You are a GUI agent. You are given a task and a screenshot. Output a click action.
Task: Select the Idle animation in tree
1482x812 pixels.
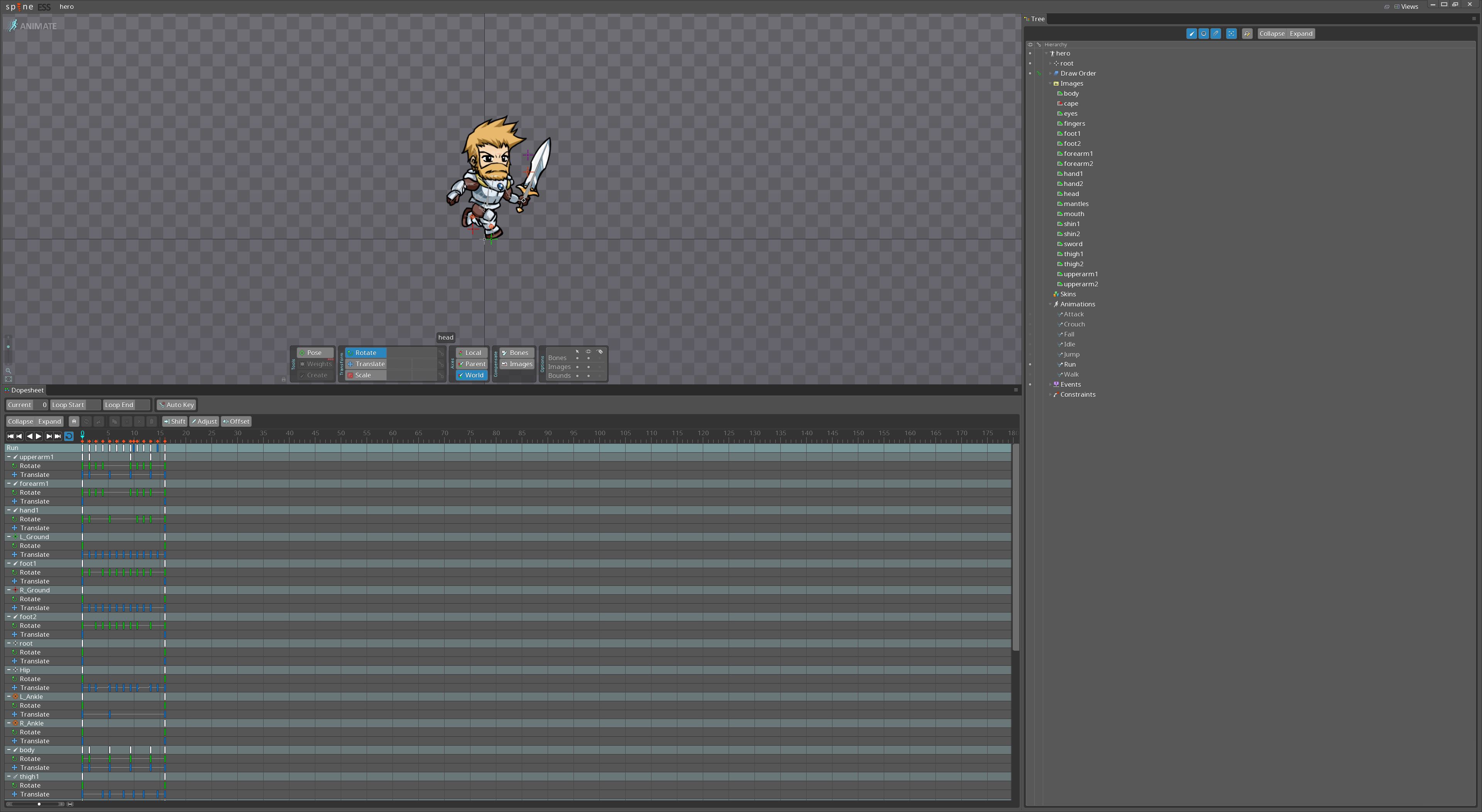pos(1069,345)
